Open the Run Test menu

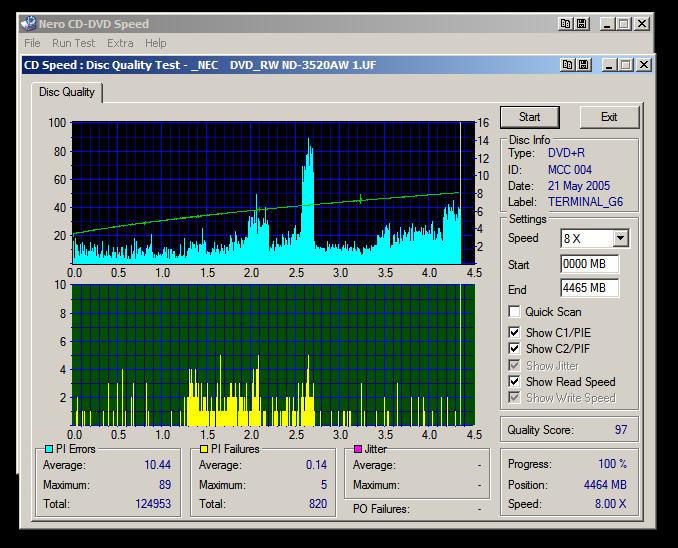tap(73, 43)
